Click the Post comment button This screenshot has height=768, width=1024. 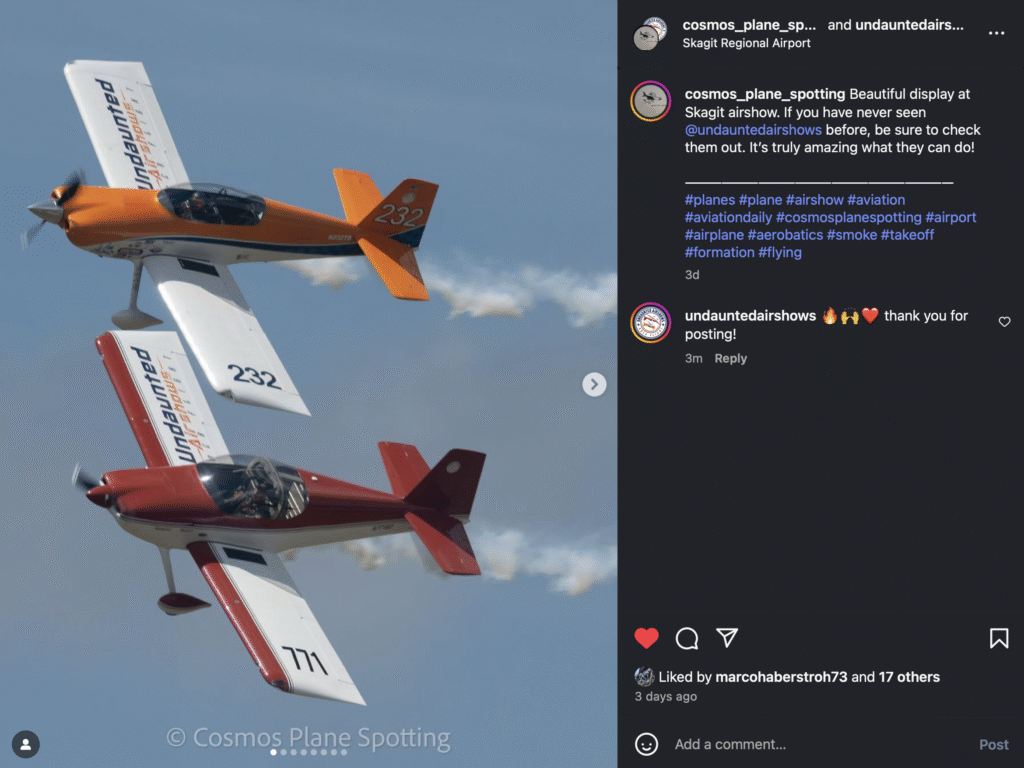[x=993, y=744]
